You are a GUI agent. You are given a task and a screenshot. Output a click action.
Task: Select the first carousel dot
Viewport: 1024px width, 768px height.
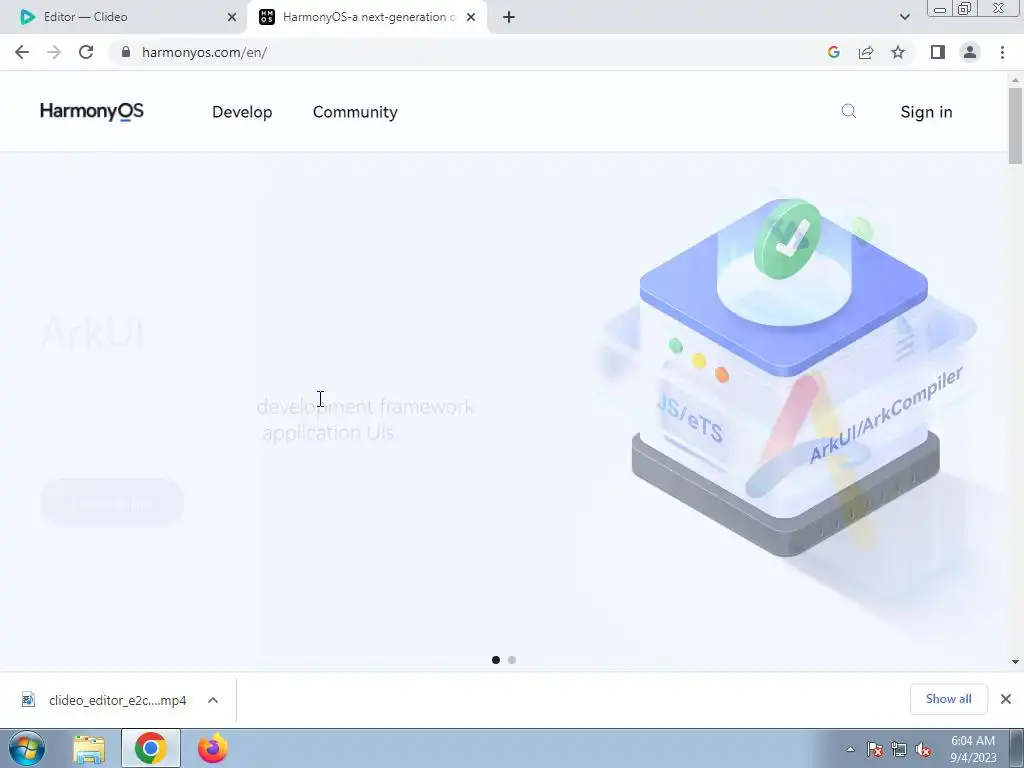point(496,660)
